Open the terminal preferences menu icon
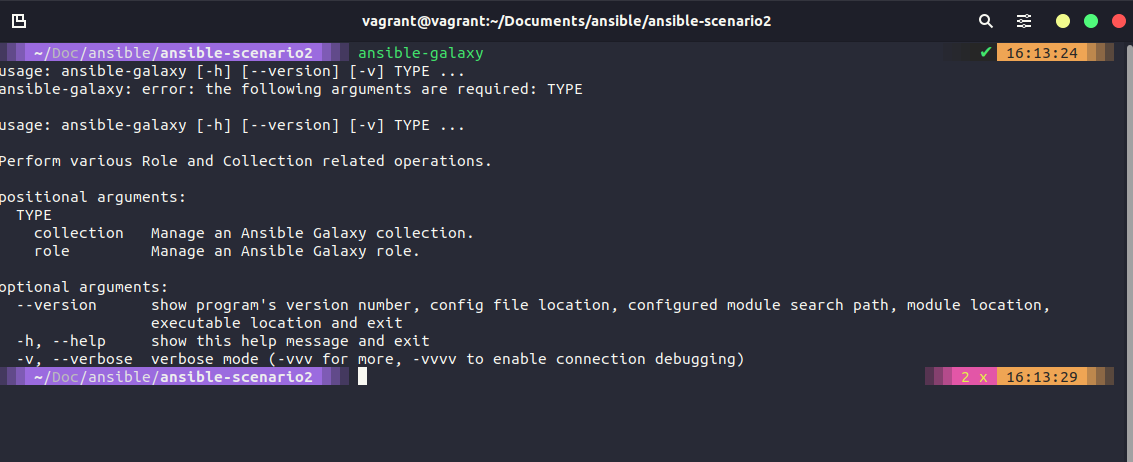This screenshot has width=1133, height=462. [1024, 21]
